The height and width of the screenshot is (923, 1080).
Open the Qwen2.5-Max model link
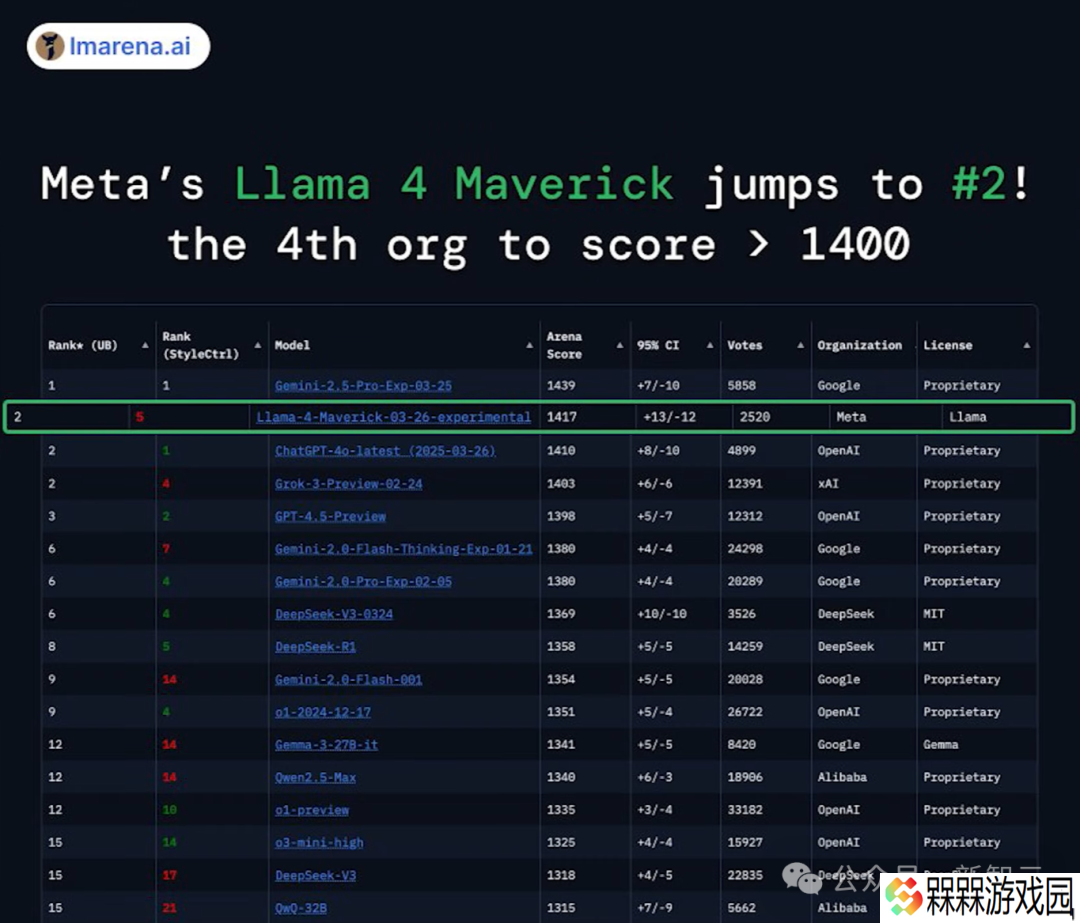[x=315, y=778]
